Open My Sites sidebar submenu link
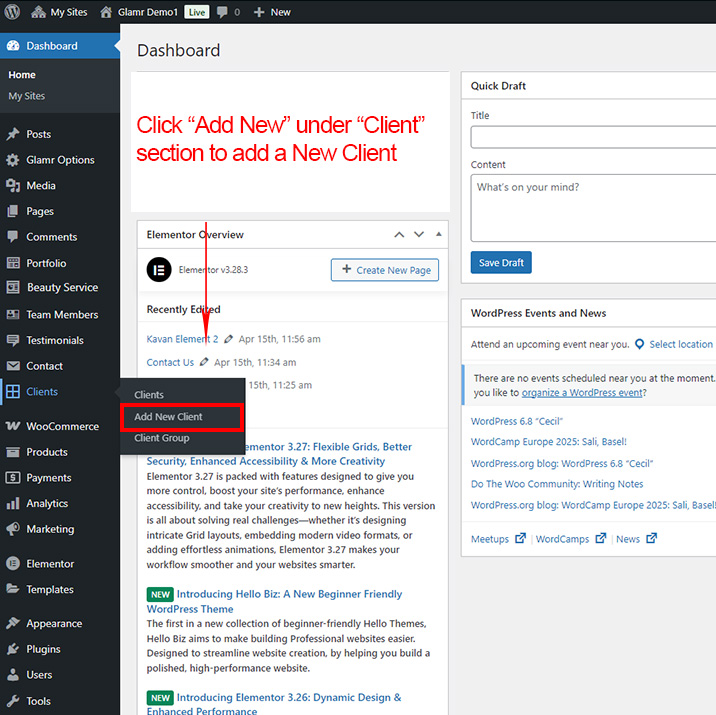This screenshot has width=716, height=715. 26,96
